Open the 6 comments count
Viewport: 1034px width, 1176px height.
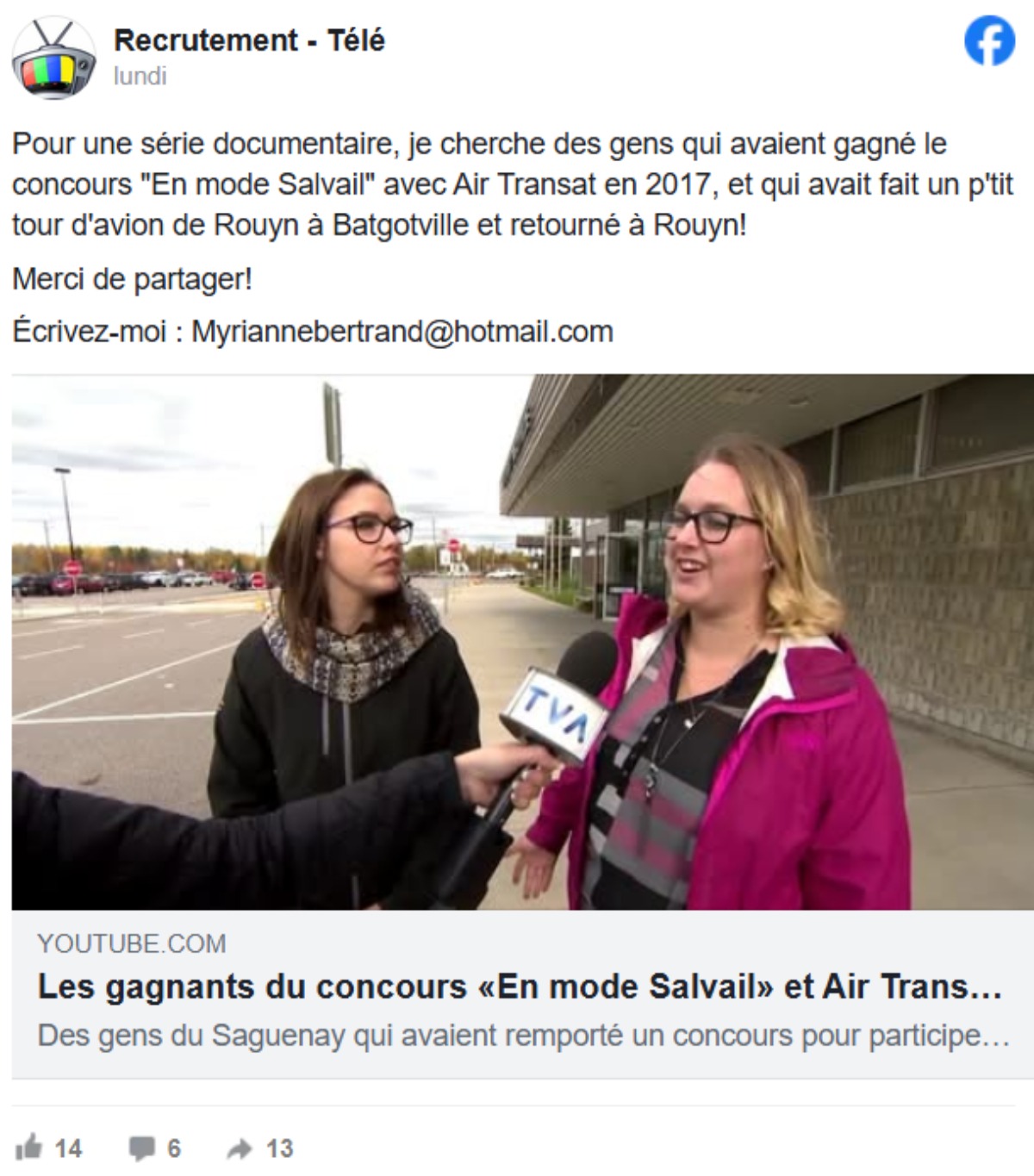click(x=174, y=1148)
